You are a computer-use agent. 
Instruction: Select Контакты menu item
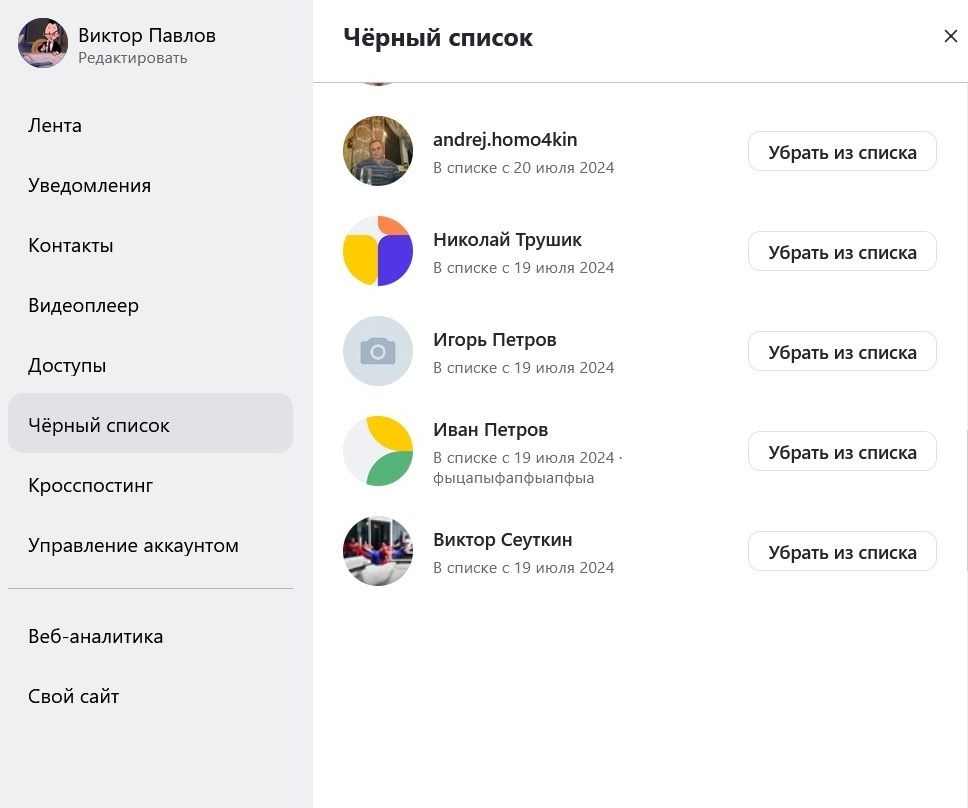(x=71, y=246)
